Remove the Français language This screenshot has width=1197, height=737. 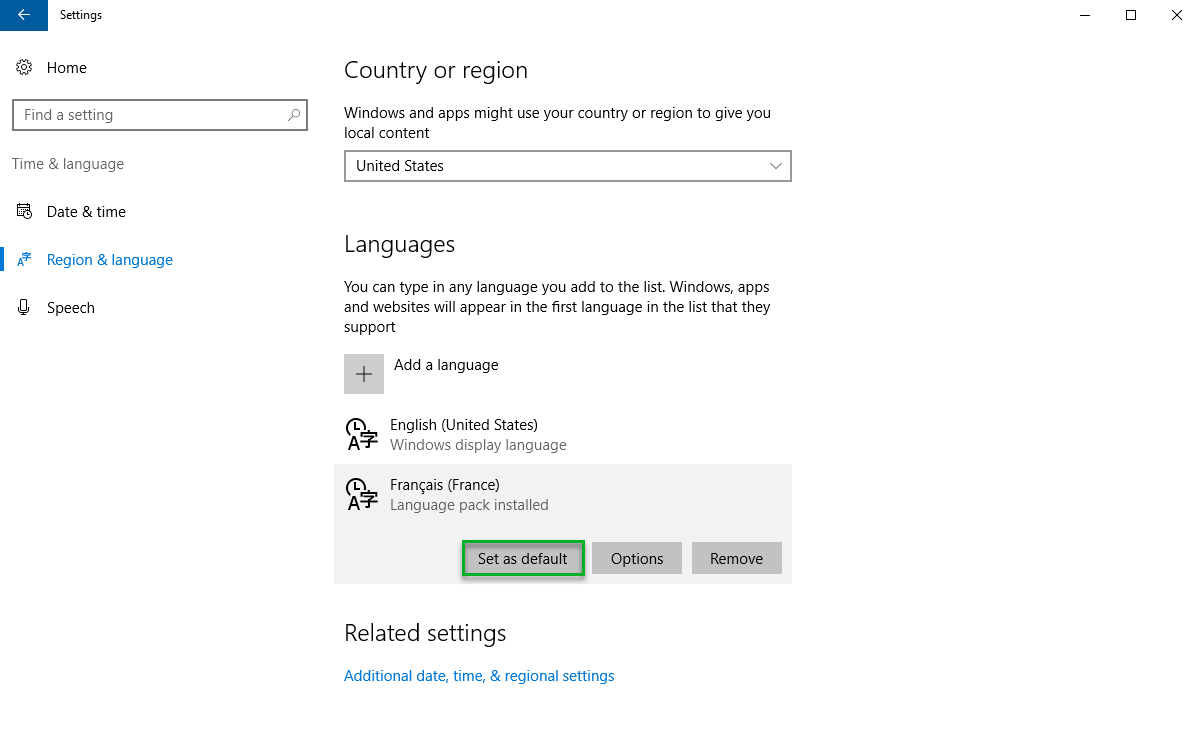(737, 558)
